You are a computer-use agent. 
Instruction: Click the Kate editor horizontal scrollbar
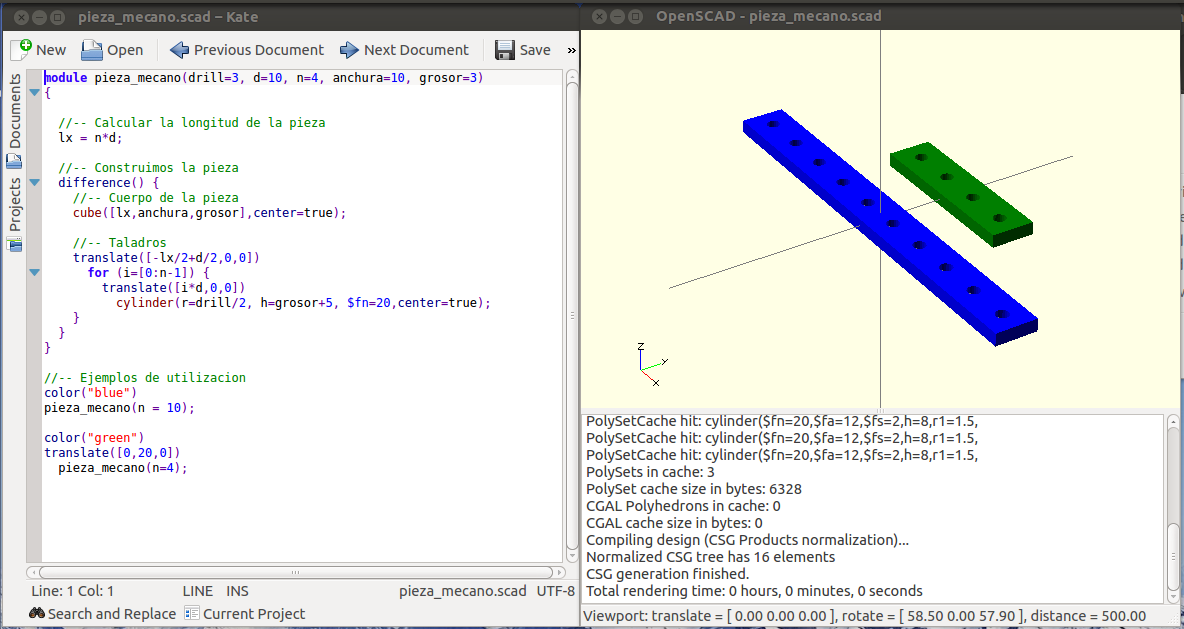pos(295,573)
